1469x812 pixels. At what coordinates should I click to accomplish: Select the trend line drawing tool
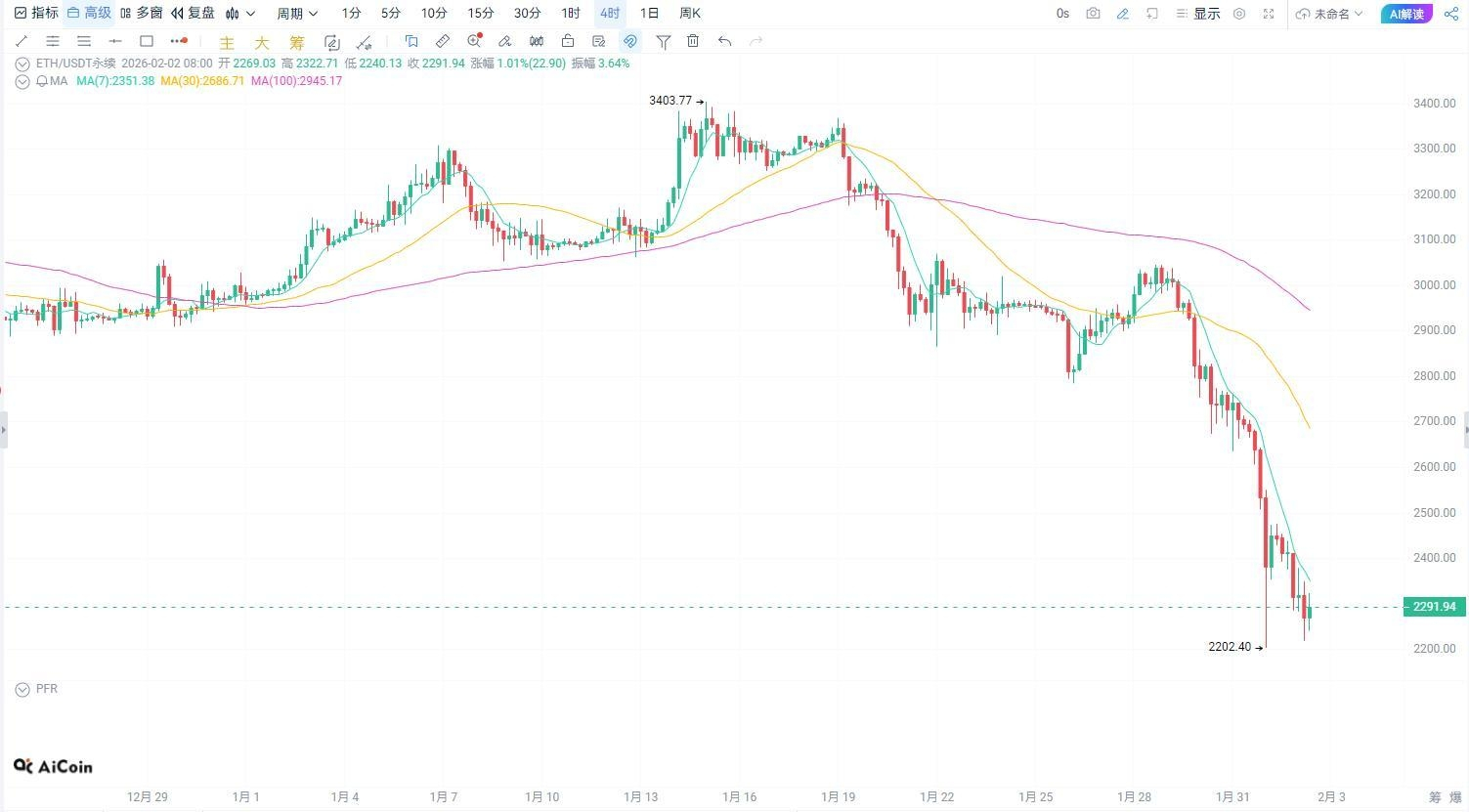point(22,41)
